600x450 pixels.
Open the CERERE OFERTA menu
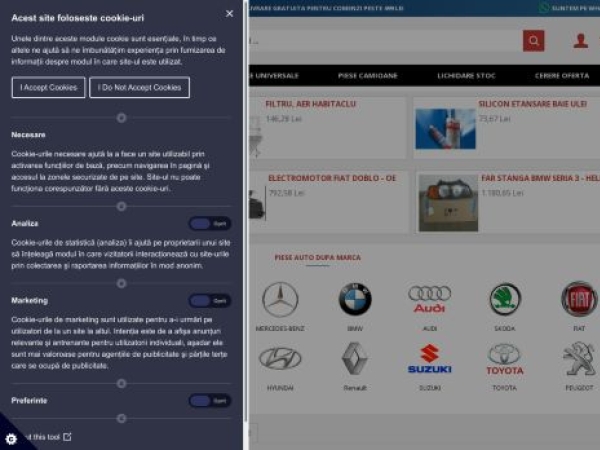pyautogui.click(x=562, y=76)
